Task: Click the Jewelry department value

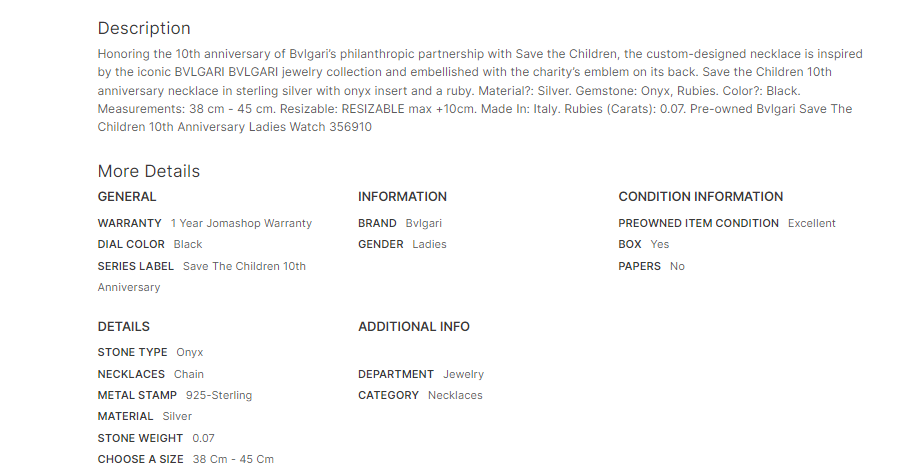Action: pos(463,375)
